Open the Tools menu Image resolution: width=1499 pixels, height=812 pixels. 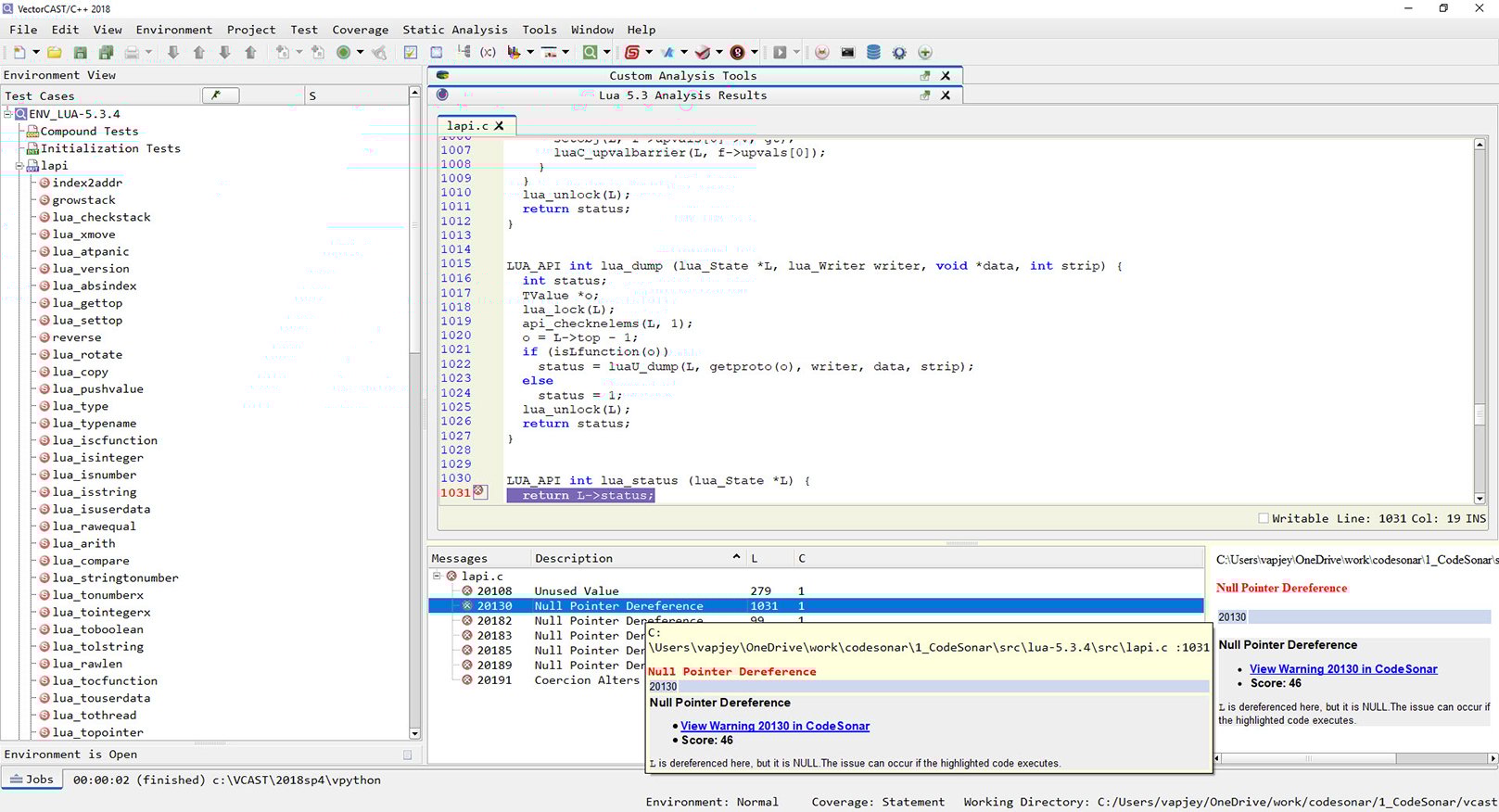pos(540,30)
